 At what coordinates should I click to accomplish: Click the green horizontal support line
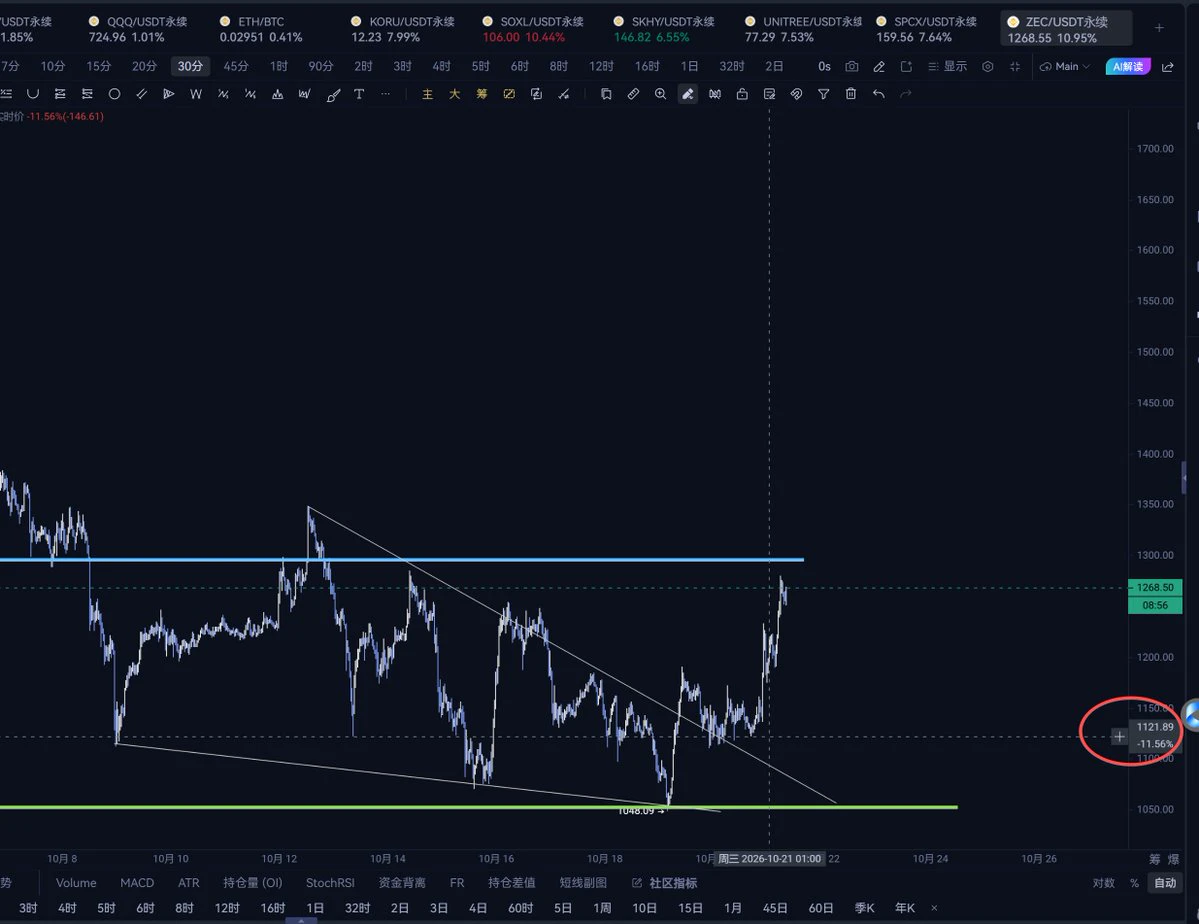pos(479,807)
